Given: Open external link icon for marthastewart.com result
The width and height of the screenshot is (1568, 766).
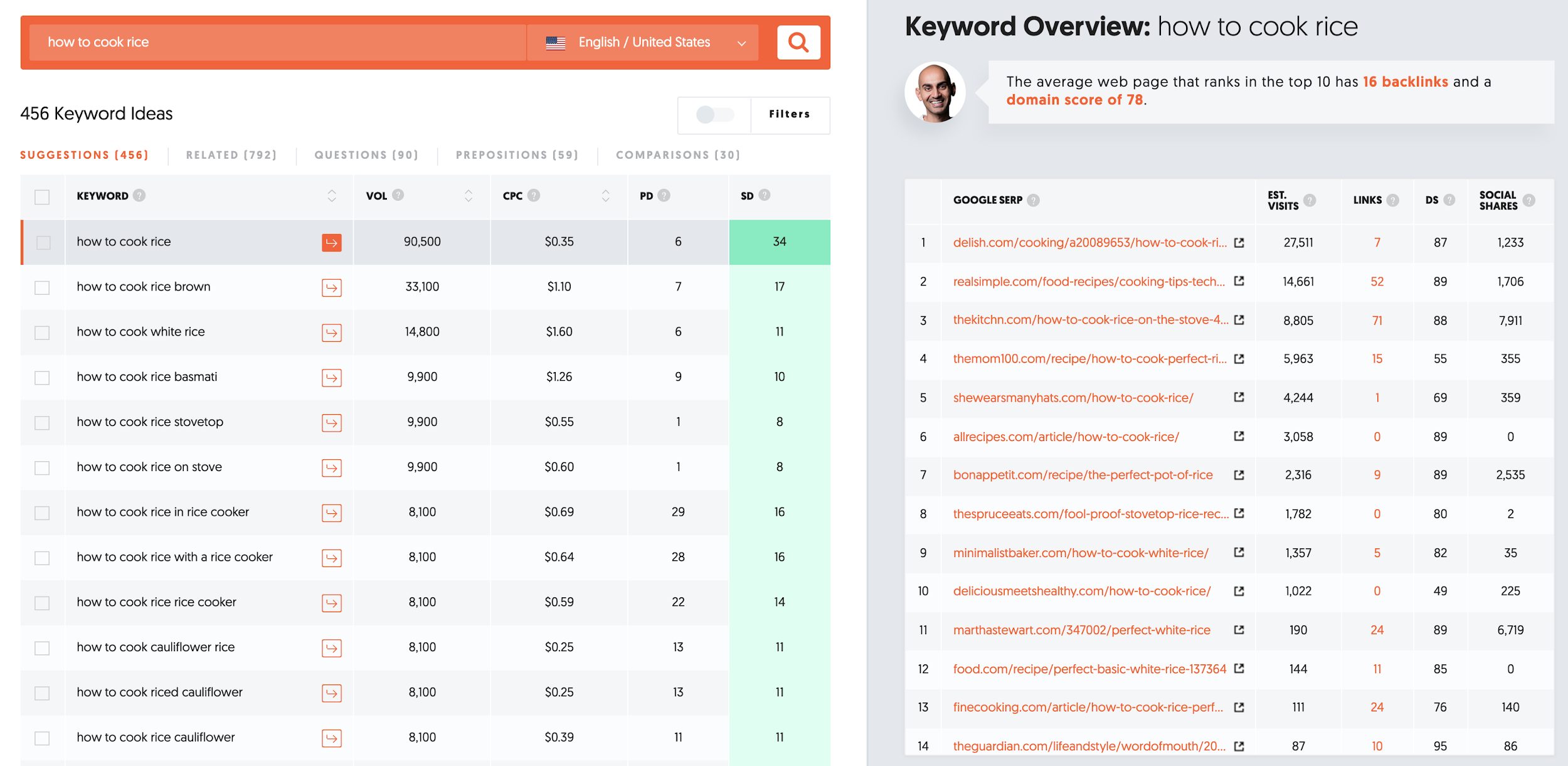Looking at the screenshot, I should [x=1239, y=629].
